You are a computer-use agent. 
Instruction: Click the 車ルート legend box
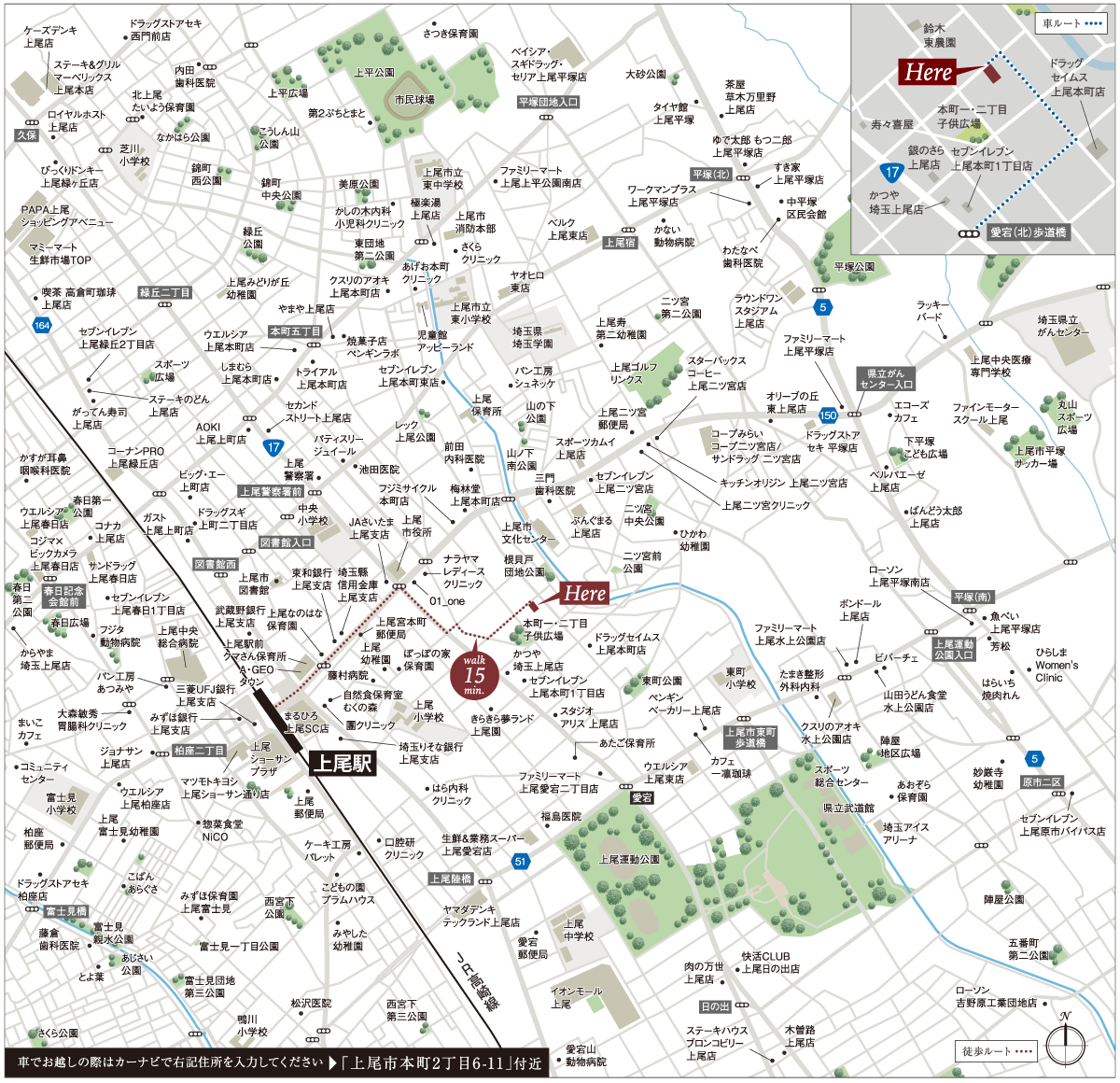[1070, 23]
